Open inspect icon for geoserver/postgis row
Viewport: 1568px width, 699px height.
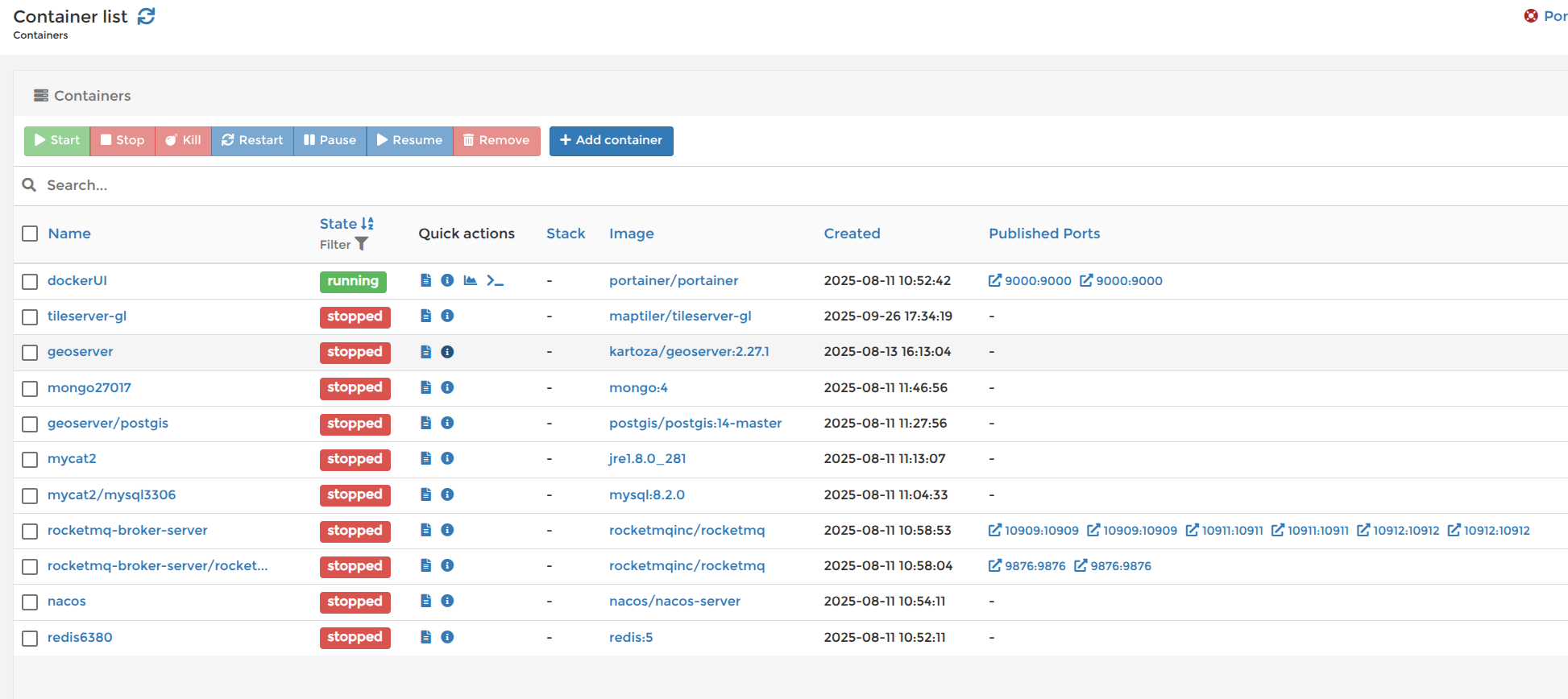pyautogui.click(x=447, y=423)
